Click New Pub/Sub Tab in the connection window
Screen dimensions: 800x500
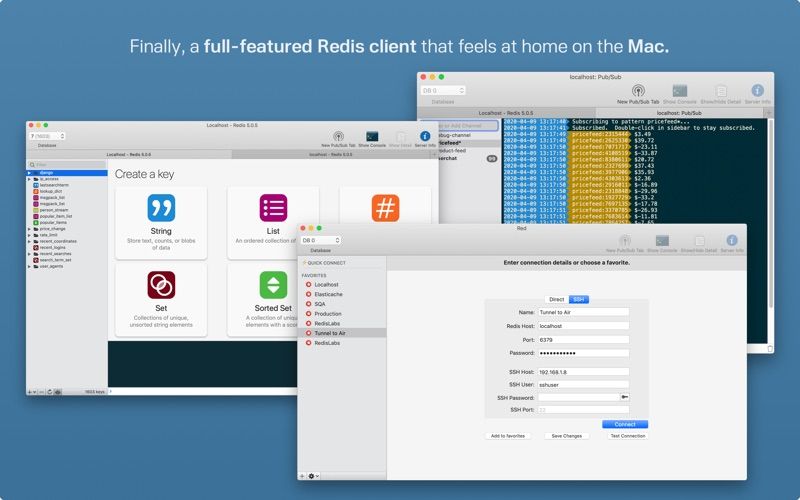coord(624,243)
